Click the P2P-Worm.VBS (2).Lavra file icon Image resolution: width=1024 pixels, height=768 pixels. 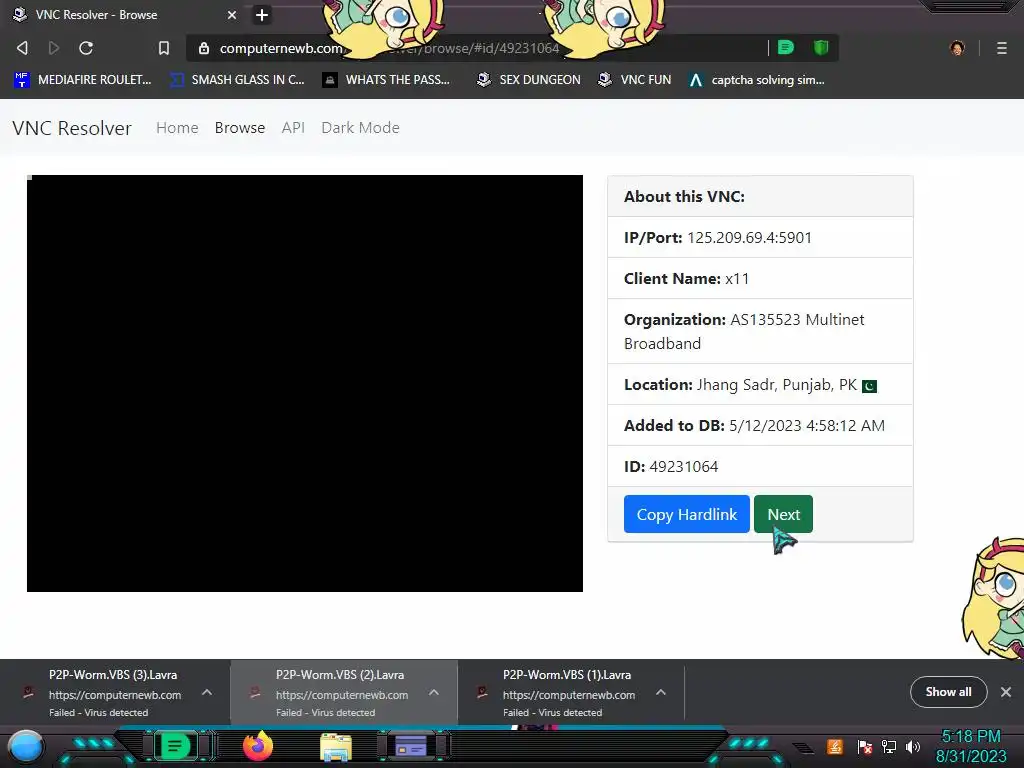pos(255,692)
